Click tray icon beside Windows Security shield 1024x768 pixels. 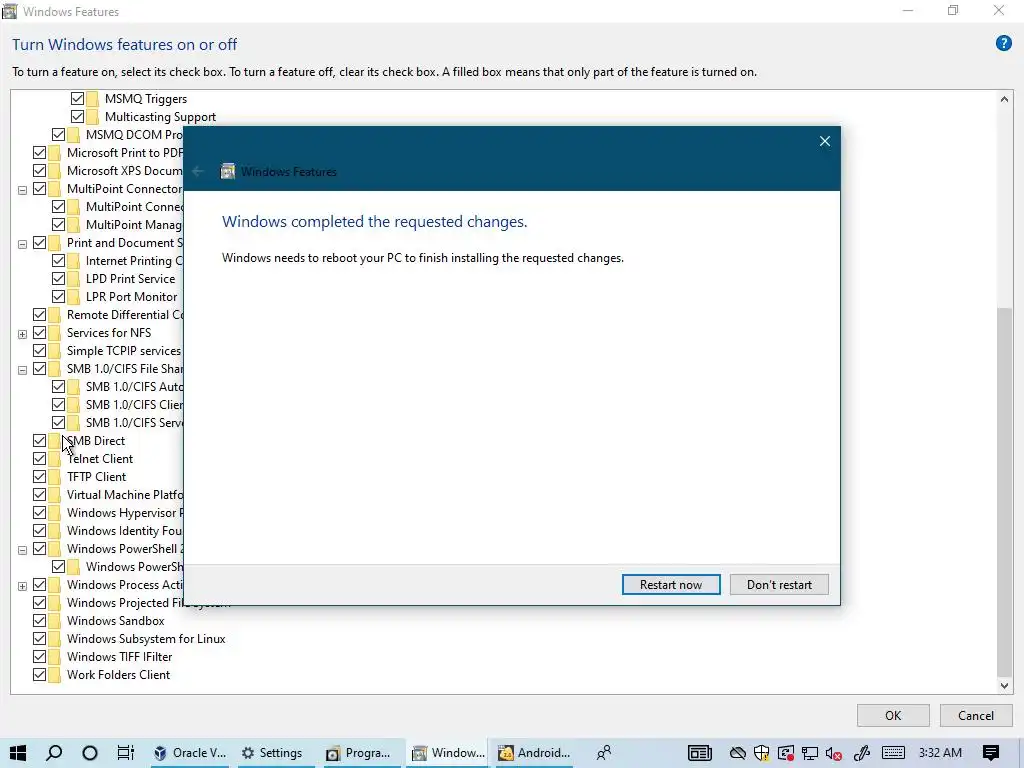coord(786,753)
